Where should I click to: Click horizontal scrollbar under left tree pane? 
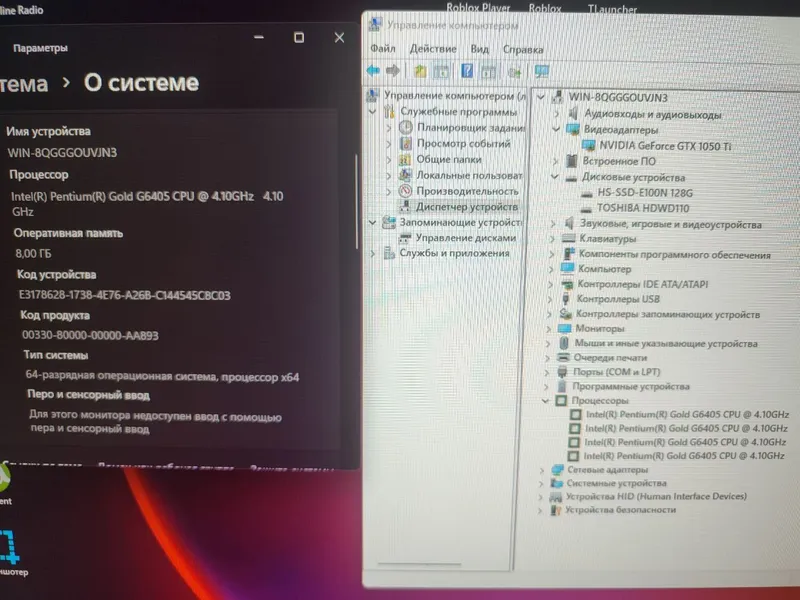coord(419,564)
